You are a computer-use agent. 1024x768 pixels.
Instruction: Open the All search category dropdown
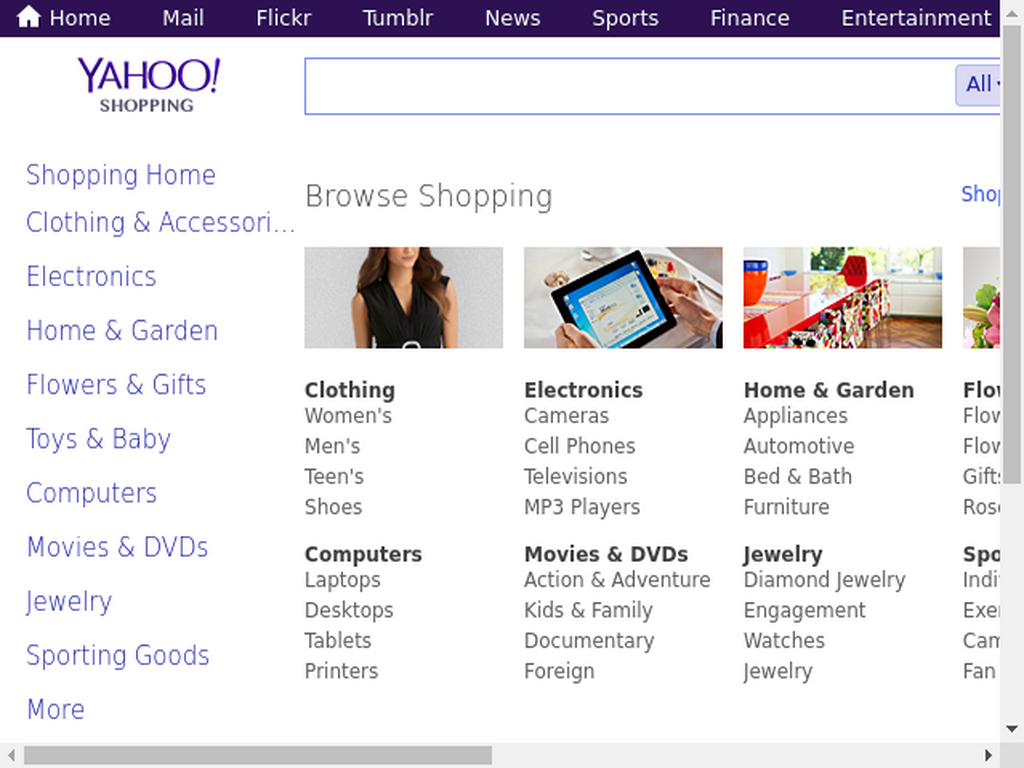(x=978, y=85)
